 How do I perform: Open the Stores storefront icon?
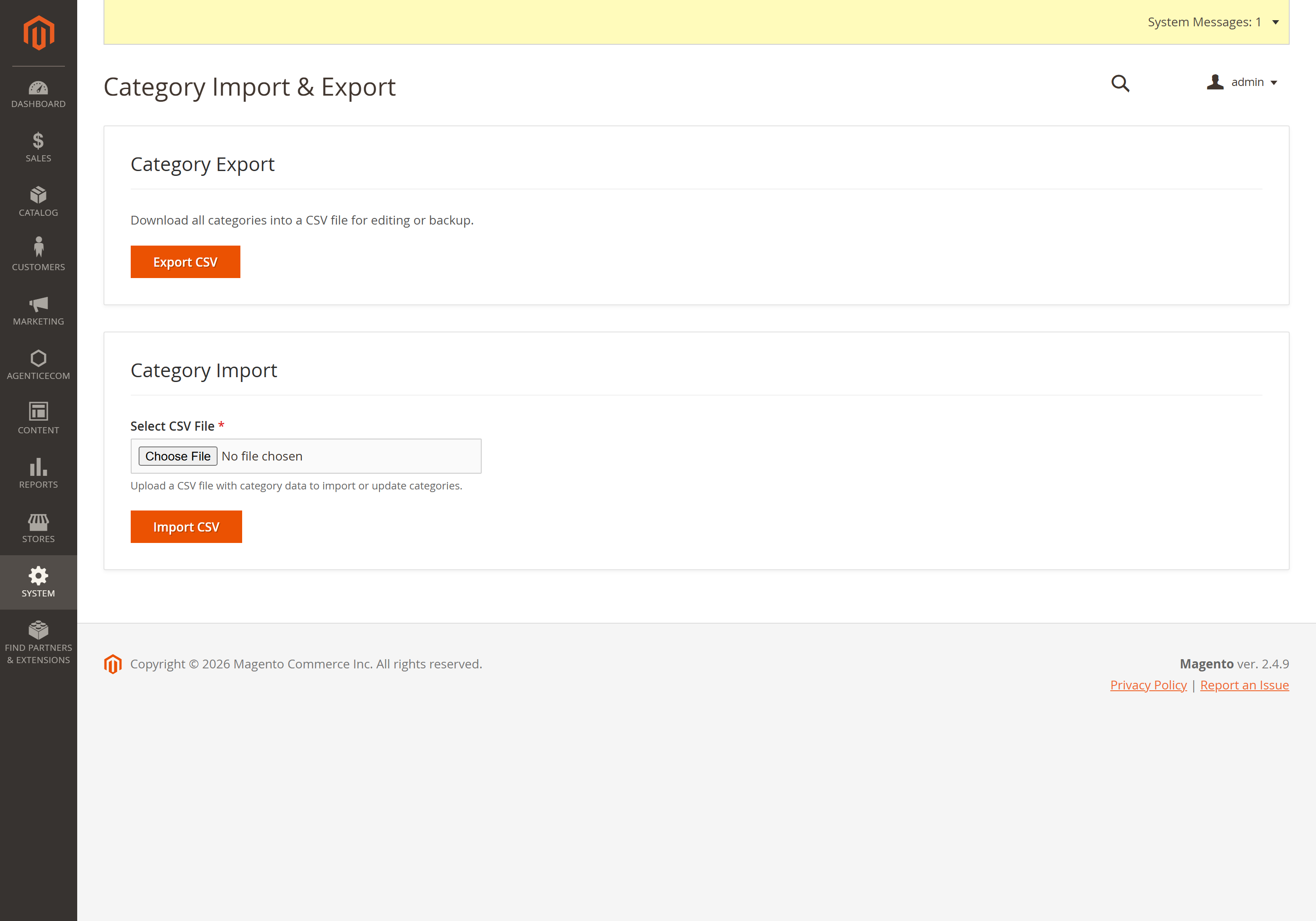(39, 522)
